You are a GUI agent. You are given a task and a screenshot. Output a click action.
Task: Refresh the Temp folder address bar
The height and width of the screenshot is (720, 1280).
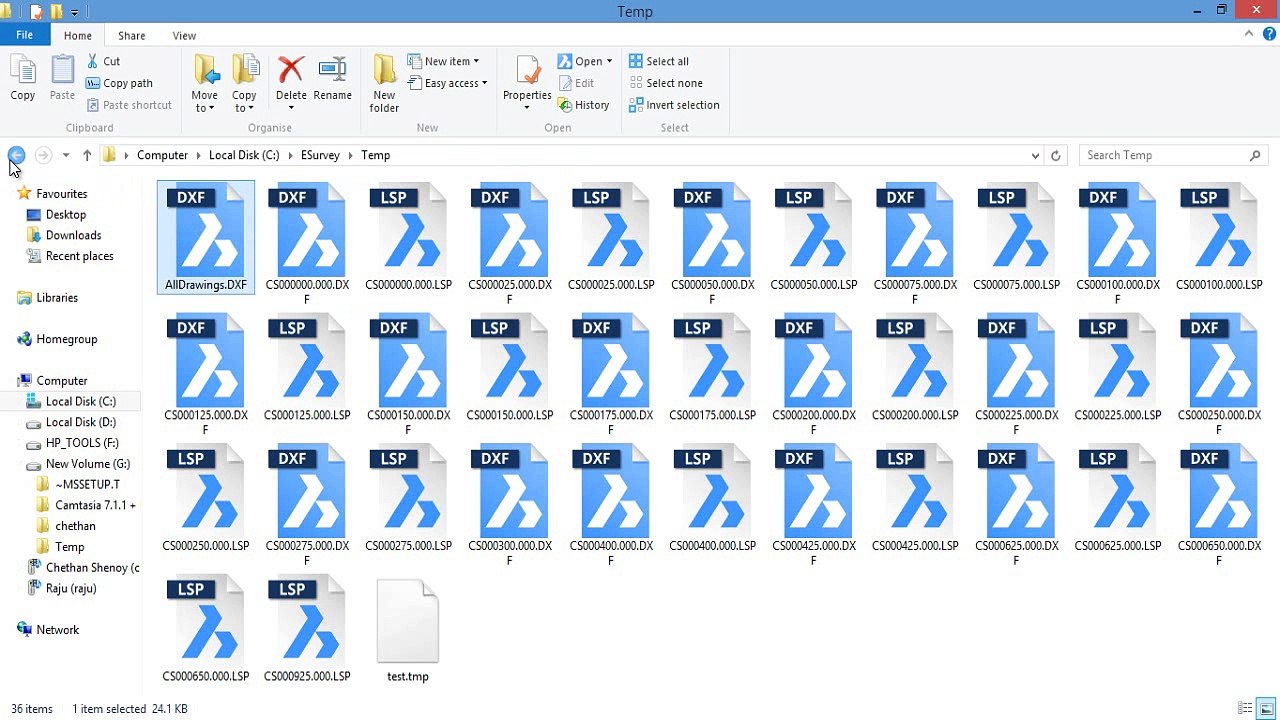[x=1055, y=155]
